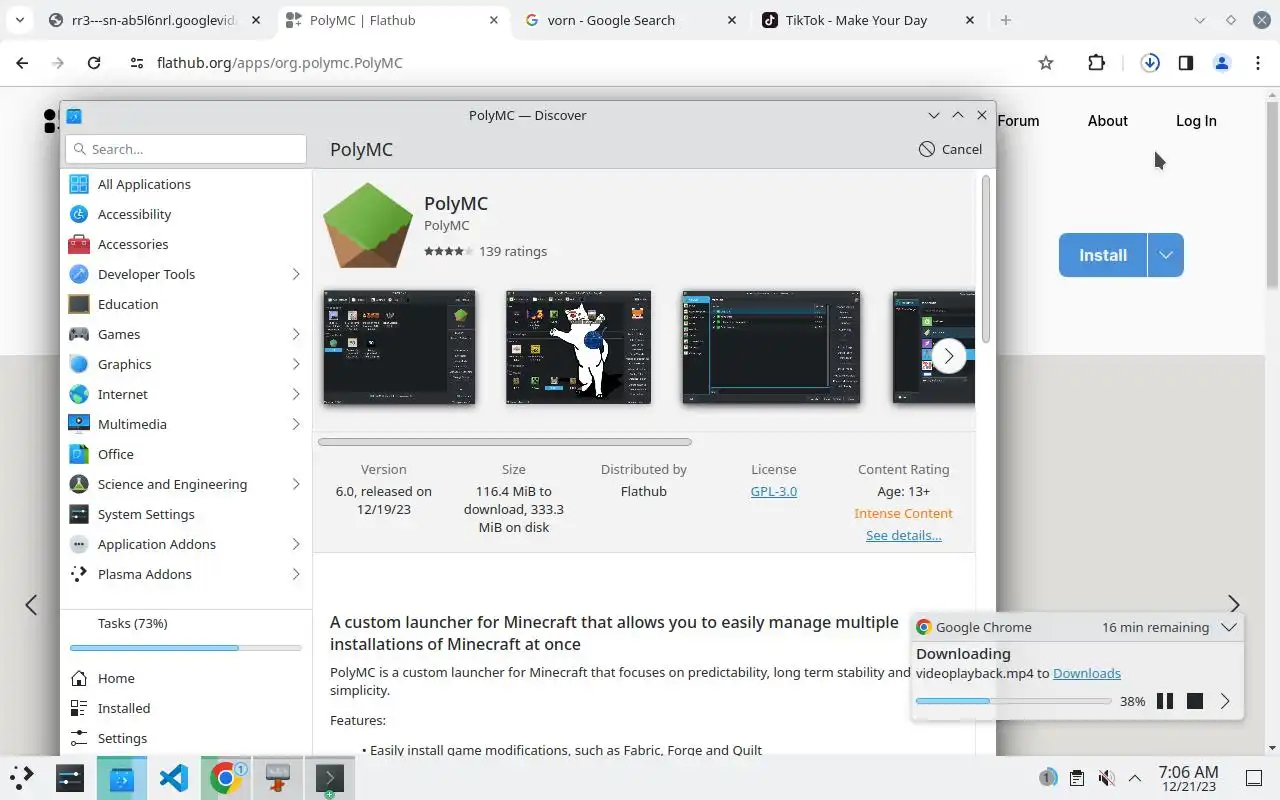Switch to vorn Google Search tab
This screenshot has height=800, width=1280.
tap(630, 20)
